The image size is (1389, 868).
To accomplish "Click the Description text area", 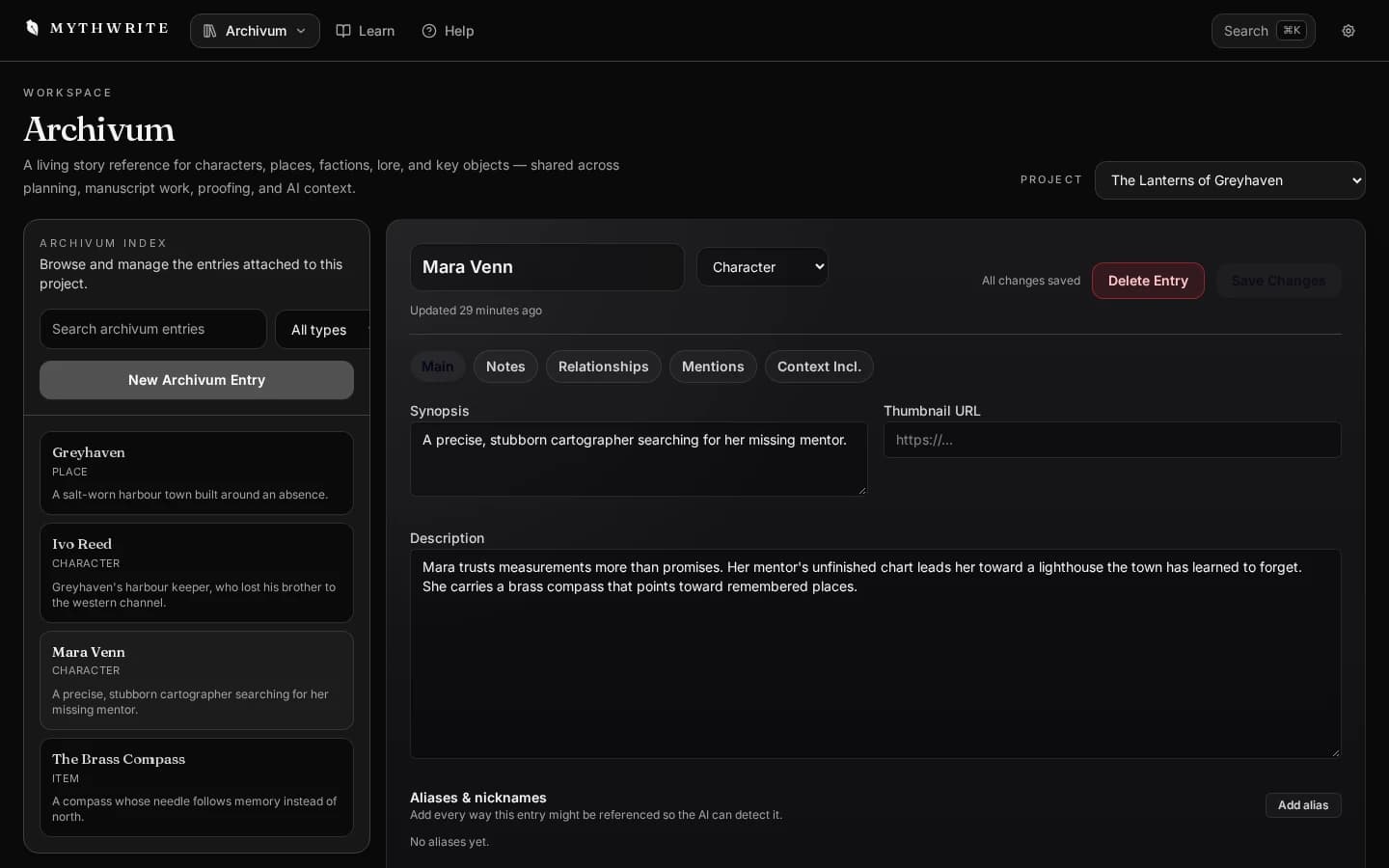I will click(x=875, y=654).
